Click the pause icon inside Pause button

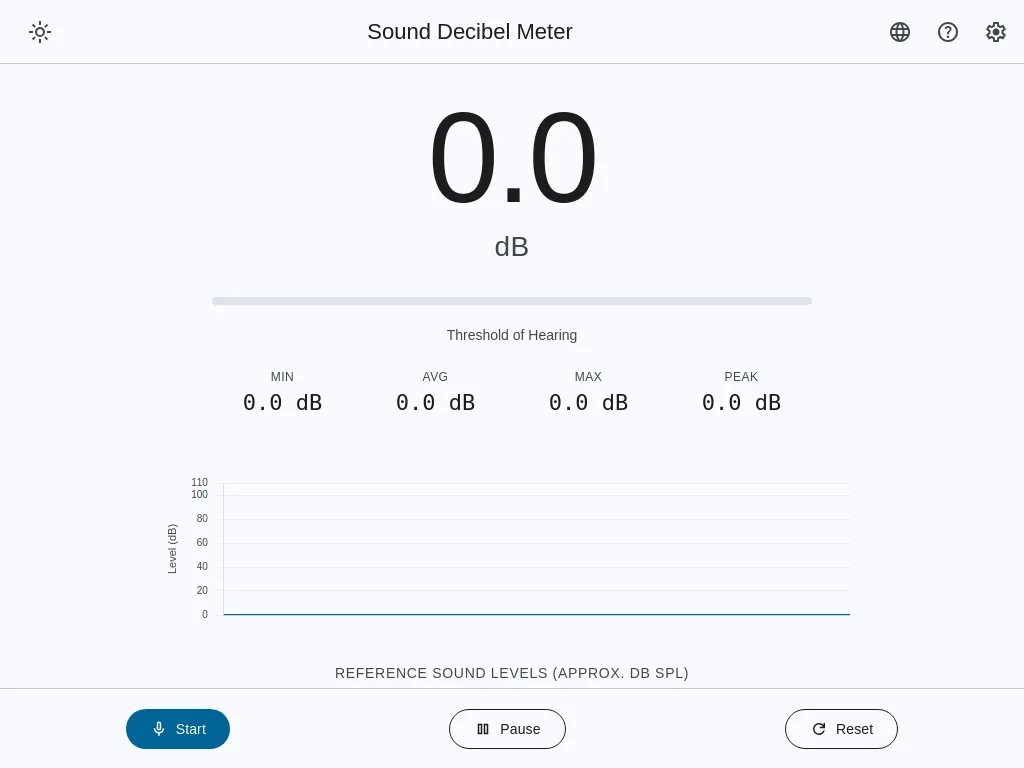(x=483, y=729)
